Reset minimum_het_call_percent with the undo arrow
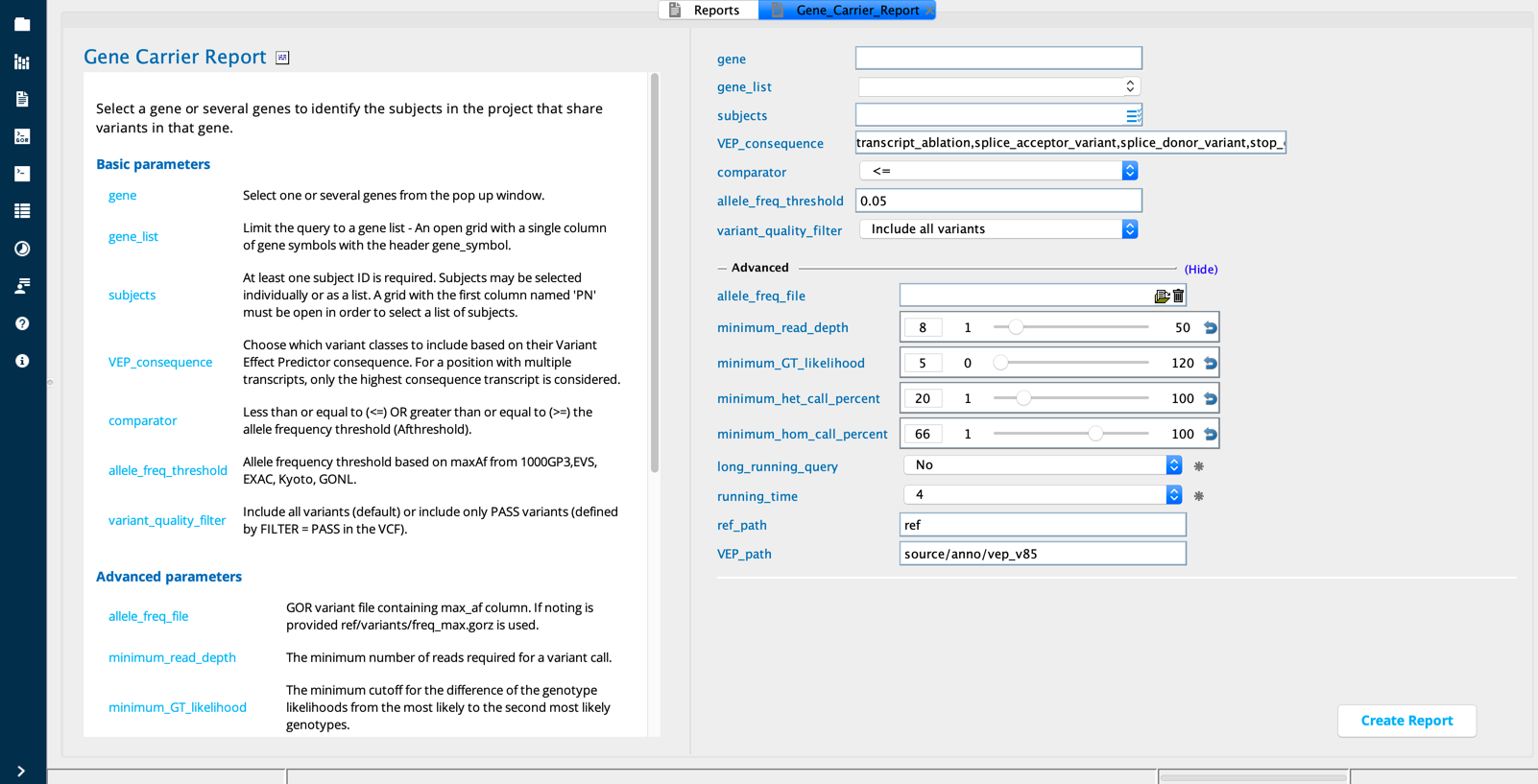 point(1211,399)
